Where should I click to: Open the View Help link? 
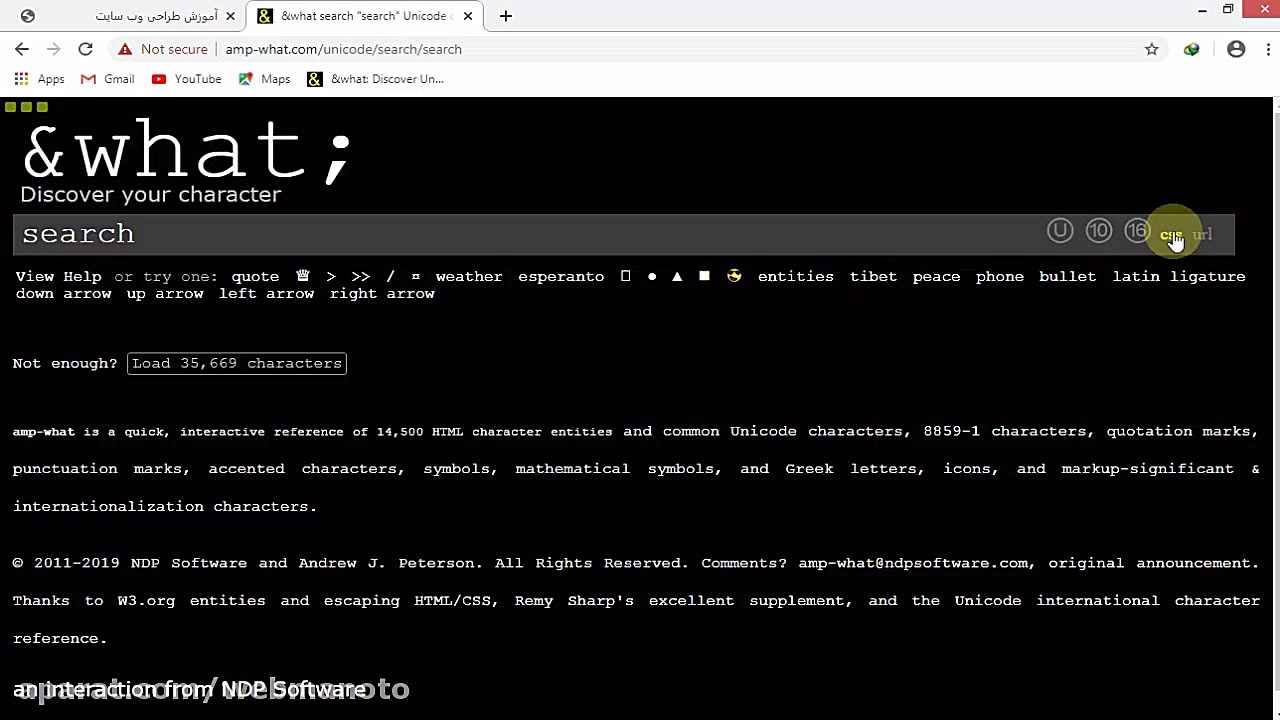pos(58,276)
